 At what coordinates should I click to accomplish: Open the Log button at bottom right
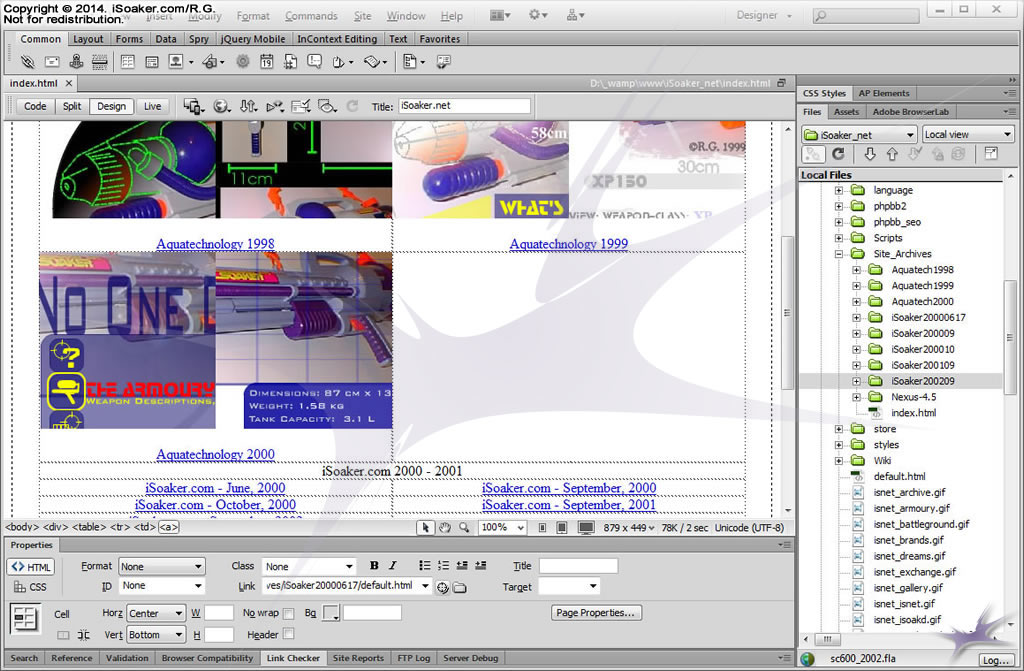pyautogui.click(x=996, y=660)
